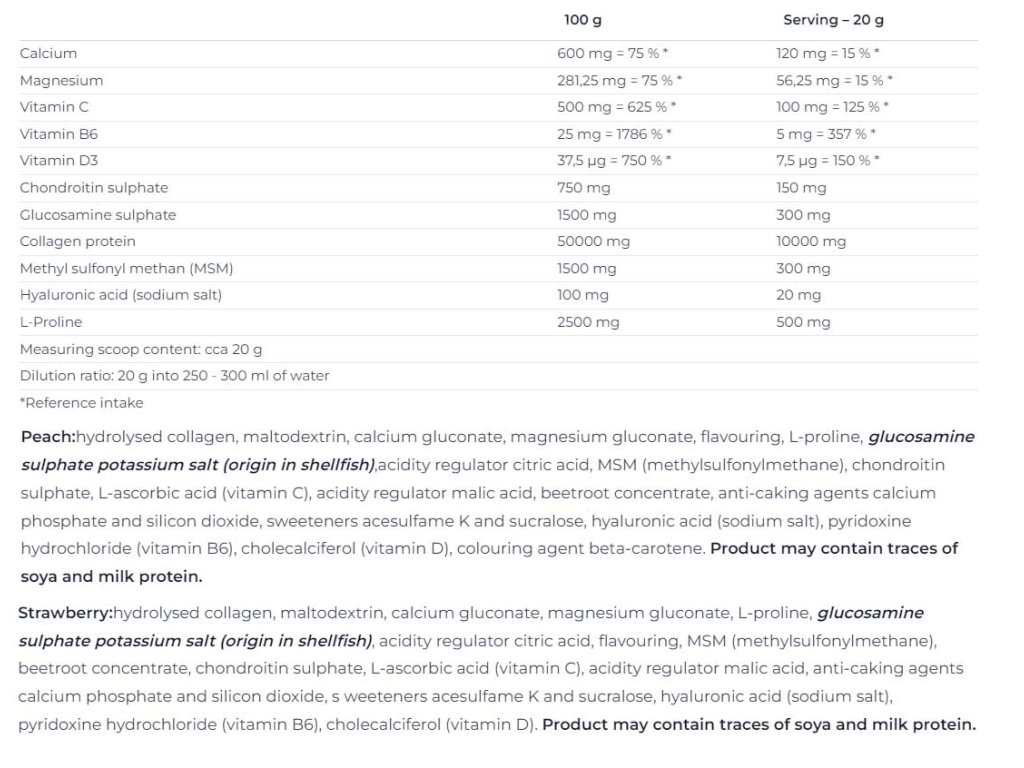Click Calcium serving value "120 mg = 15 %"
Image resolution: width=1024 pixels, height=768 pixels.
tap(827, 53)
